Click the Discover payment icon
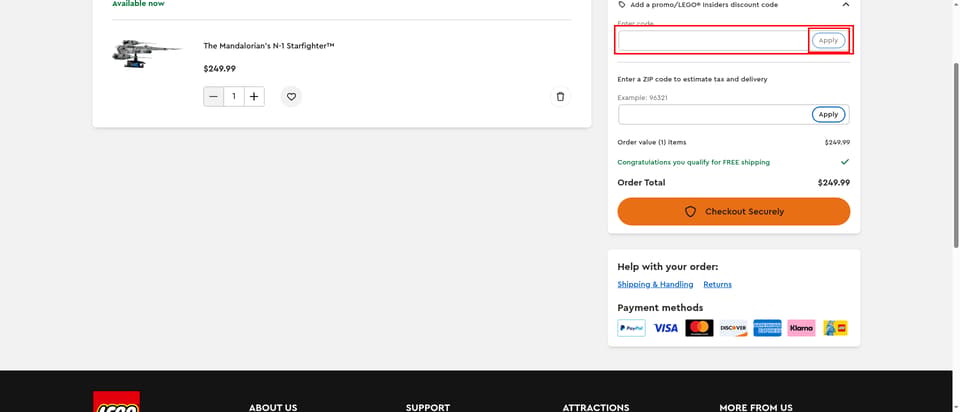 click(x=733, y=328)
